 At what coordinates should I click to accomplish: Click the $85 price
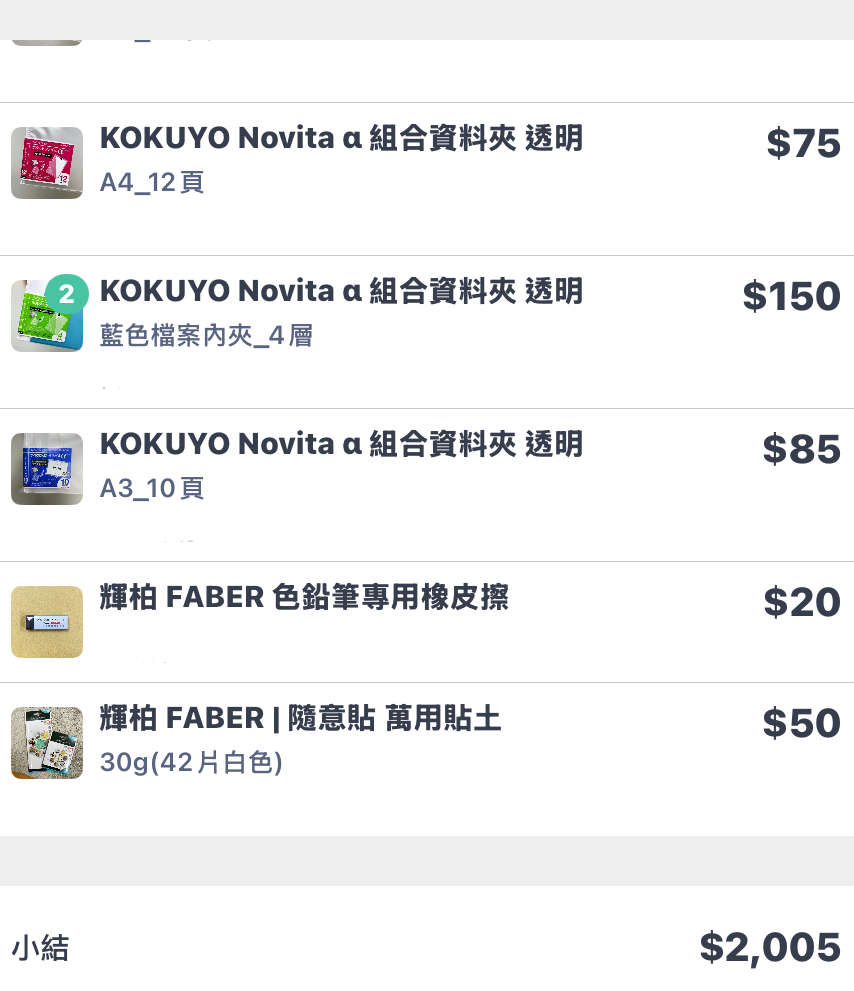(801, 450)
